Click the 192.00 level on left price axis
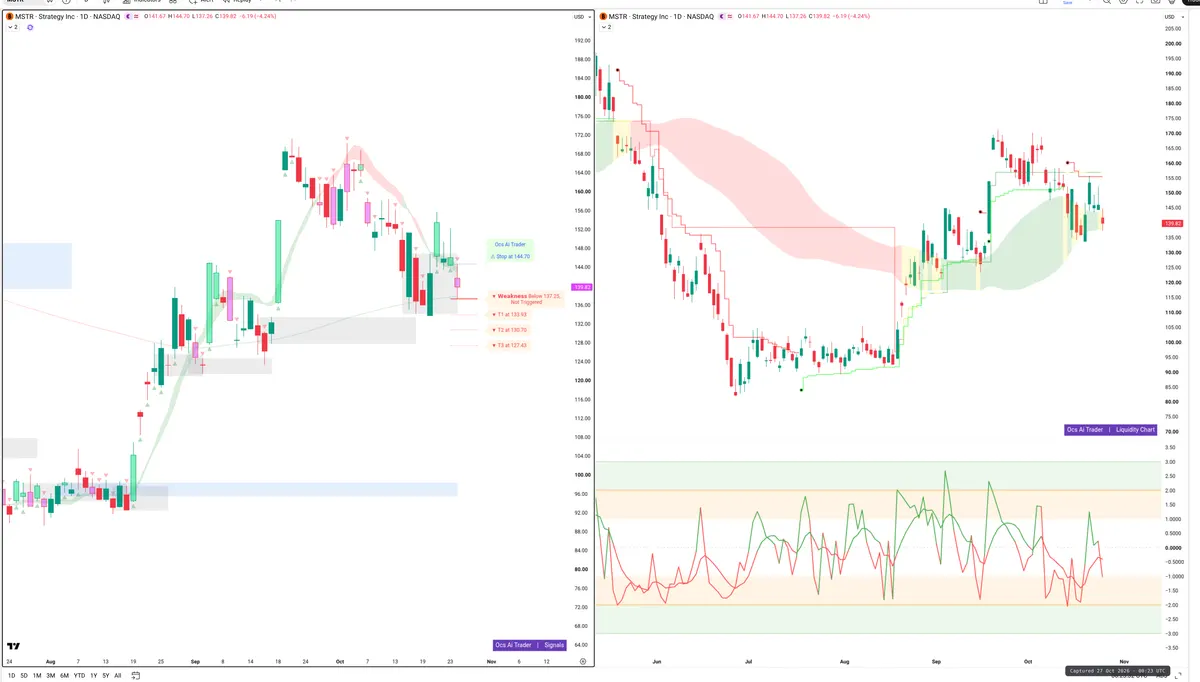The image size is (1200, 682). pos(581,40)
